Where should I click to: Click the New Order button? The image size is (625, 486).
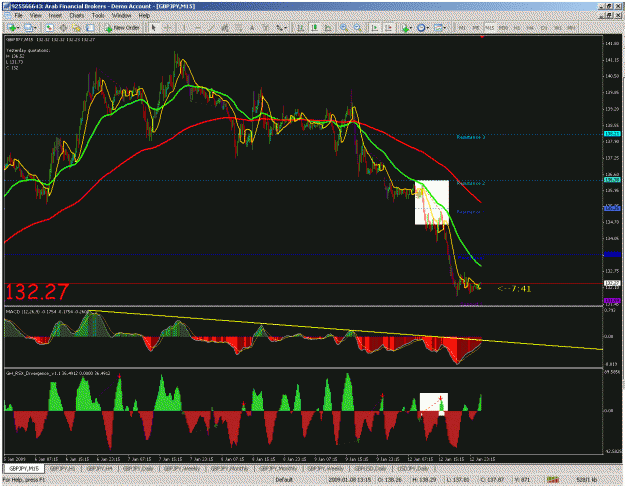coord(122,28)
